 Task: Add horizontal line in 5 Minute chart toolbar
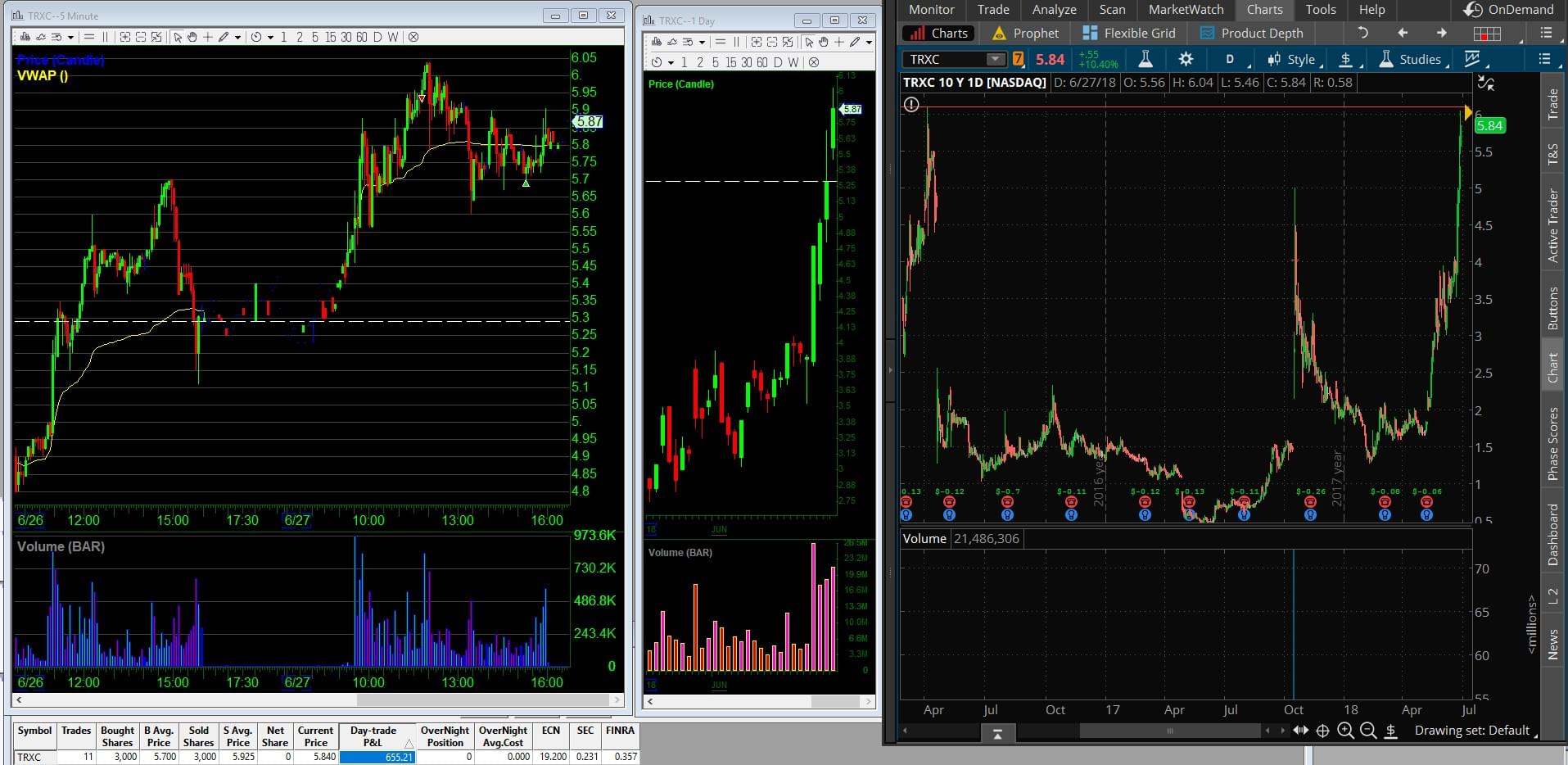[x=89, y=37]
